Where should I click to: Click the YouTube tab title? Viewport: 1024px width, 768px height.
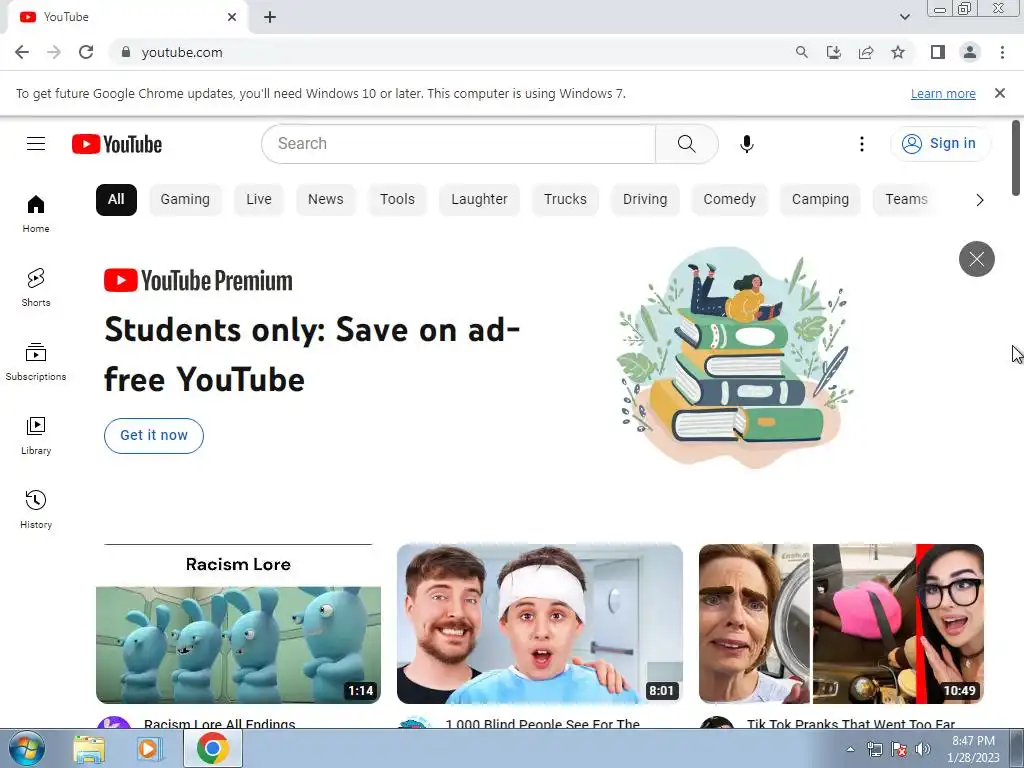[66, 17]
